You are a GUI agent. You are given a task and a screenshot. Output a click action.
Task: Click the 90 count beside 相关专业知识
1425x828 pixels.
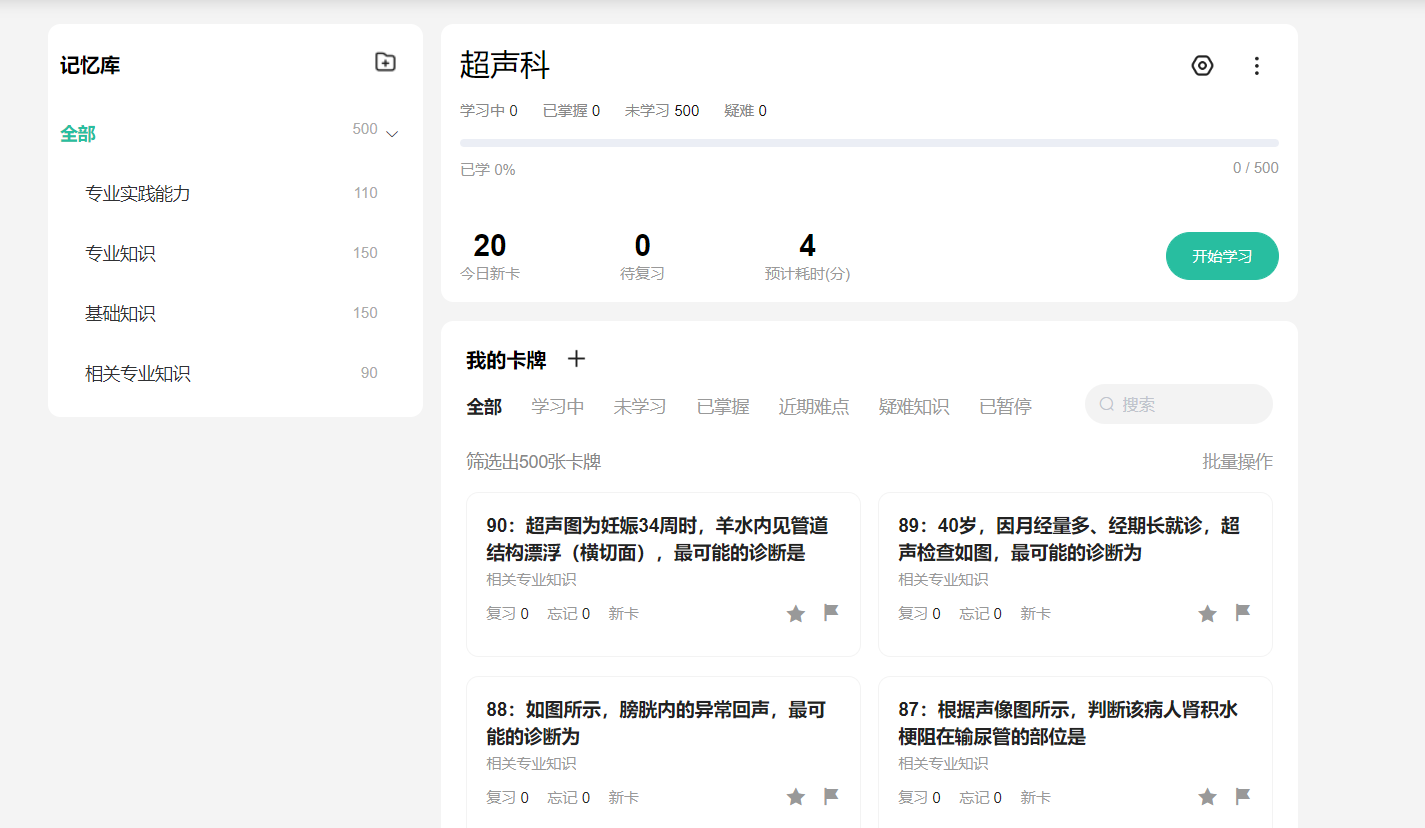(x=369, y=373)
